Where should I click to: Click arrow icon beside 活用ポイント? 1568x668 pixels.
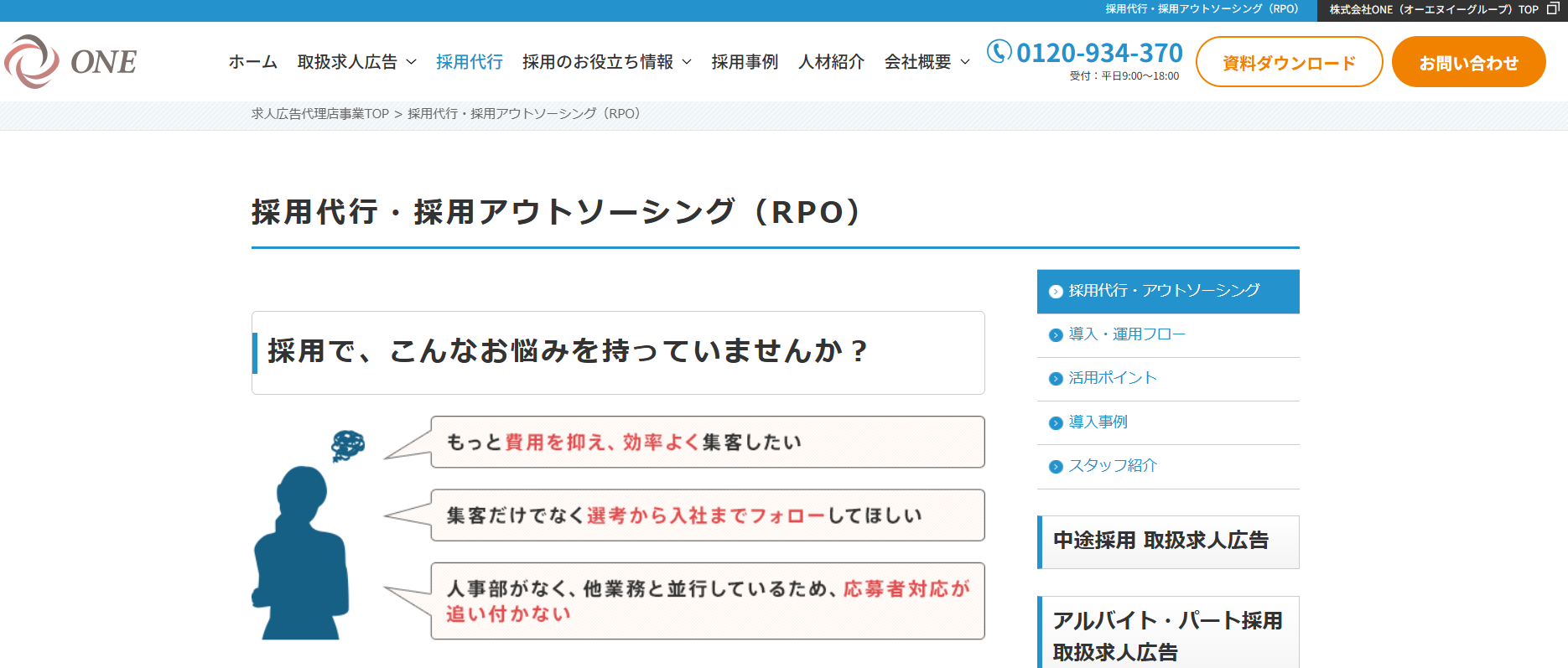[x=1056, y=379]
